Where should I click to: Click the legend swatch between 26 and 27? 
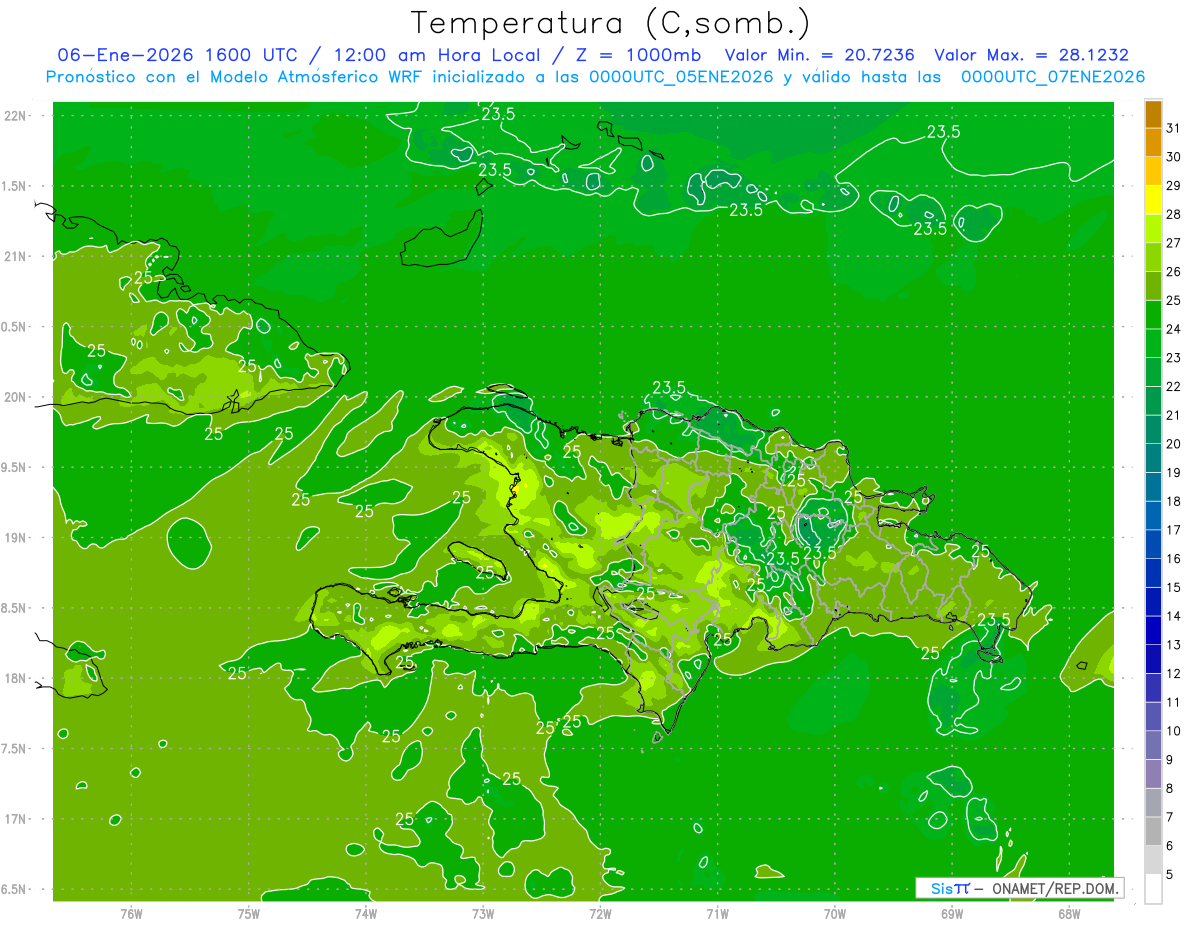point(1153,257)
